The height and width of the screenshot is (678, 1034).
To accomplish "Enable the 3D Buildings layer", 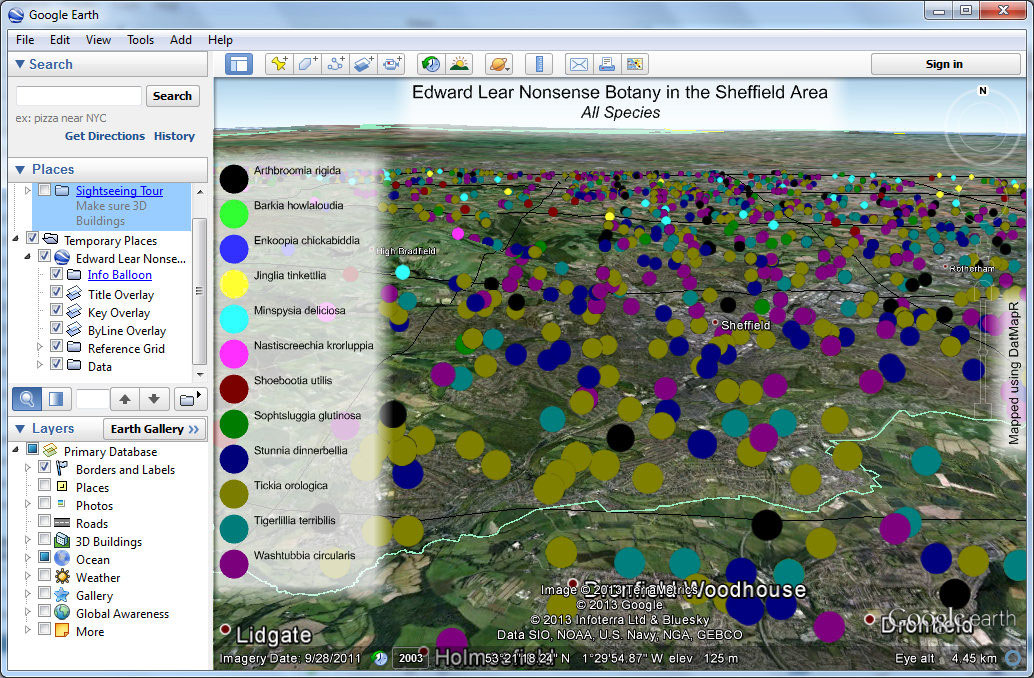I will pos(42,541).
